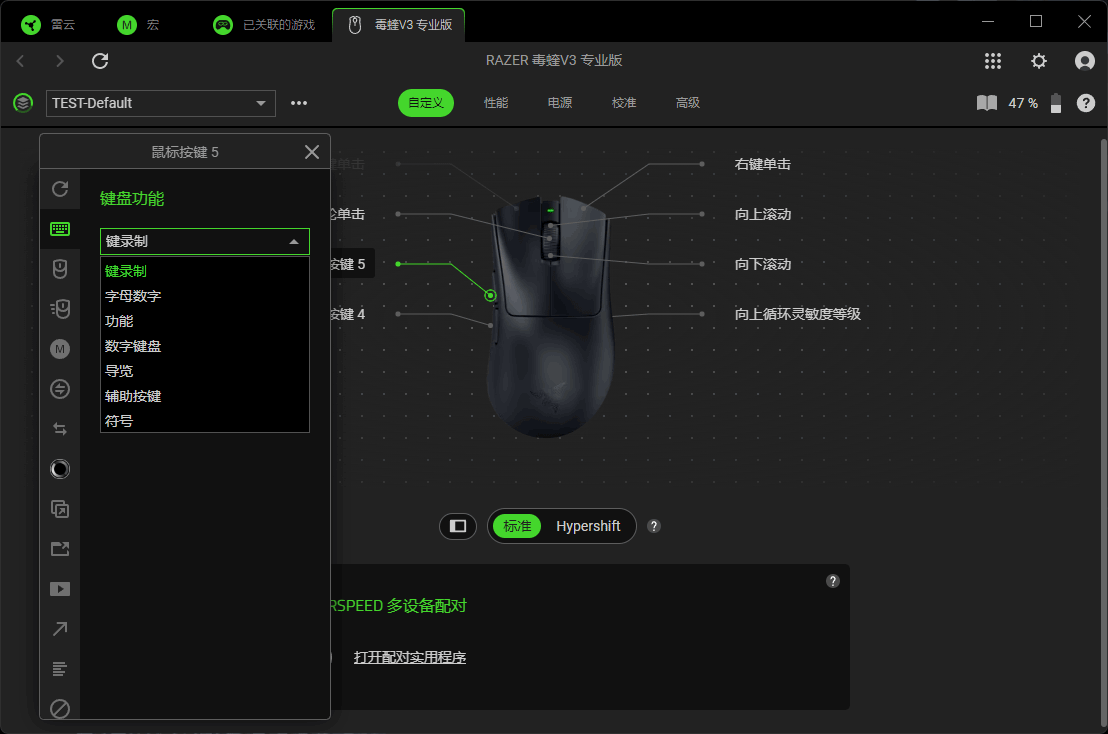Select the sensitivity mouse icon in sidebar
The image size is (1108, 734).
[60, 309]
